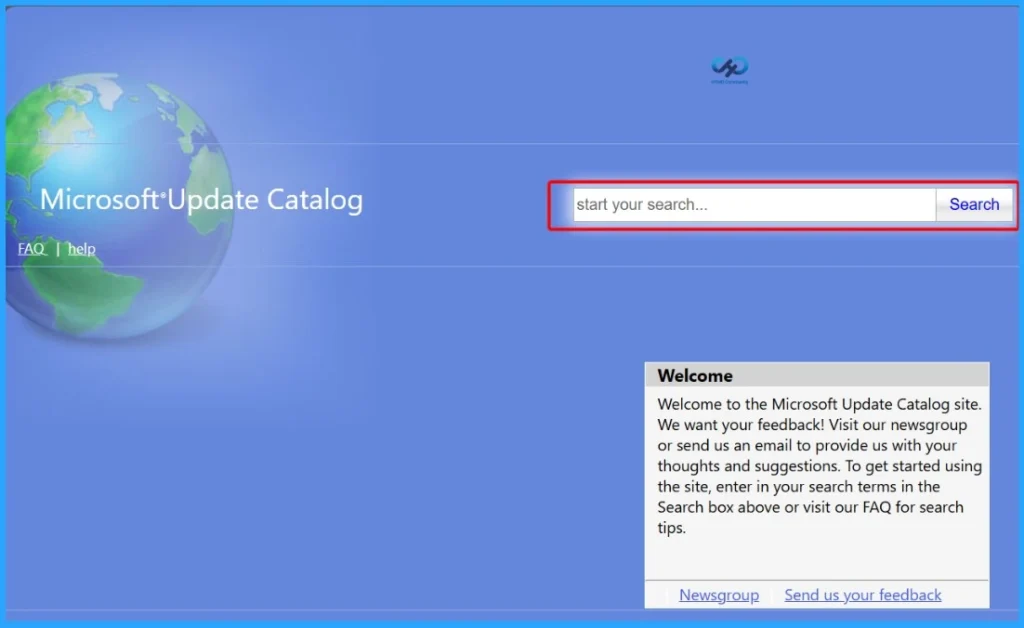
Task: Click the Welcome message paragraph text
Action: click(818, 466)
